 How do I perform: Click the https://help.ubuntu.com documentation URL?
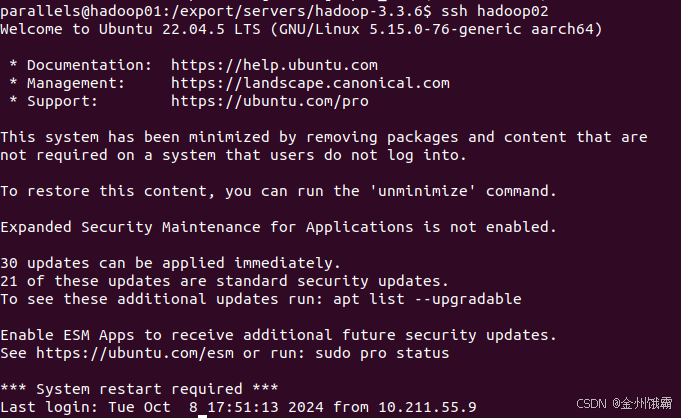coord(274,65)
